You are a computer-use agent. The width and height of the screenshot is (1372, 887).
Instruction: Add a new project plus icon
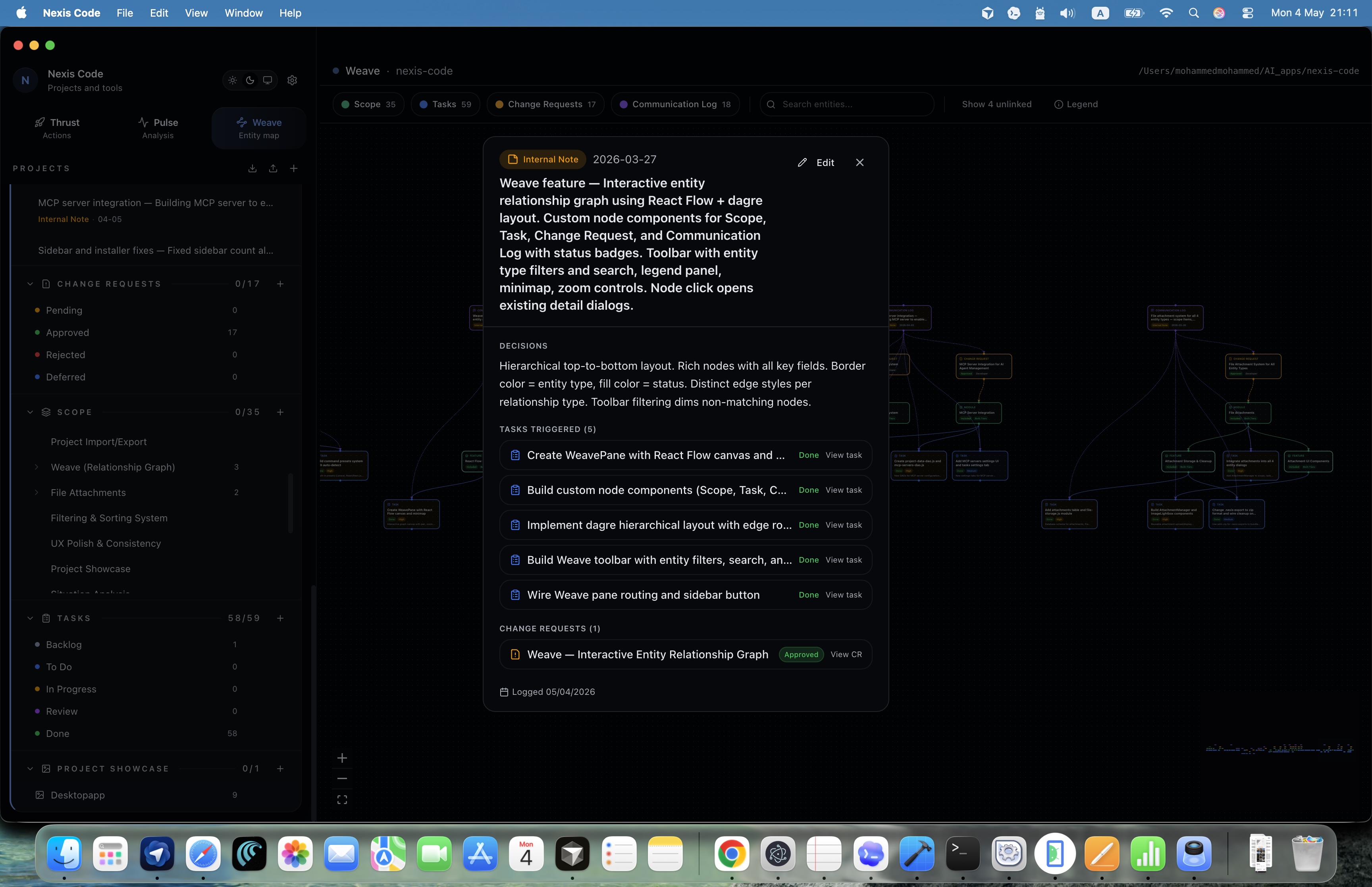tap(294, 168)
